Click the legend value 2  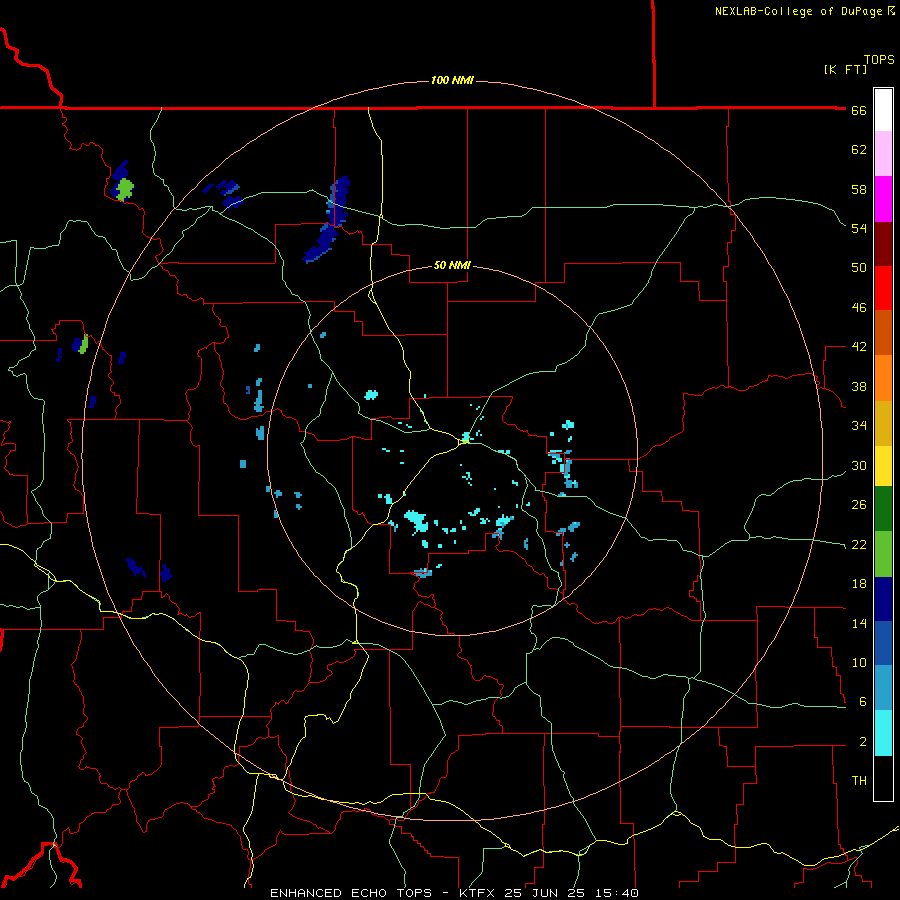863,742
